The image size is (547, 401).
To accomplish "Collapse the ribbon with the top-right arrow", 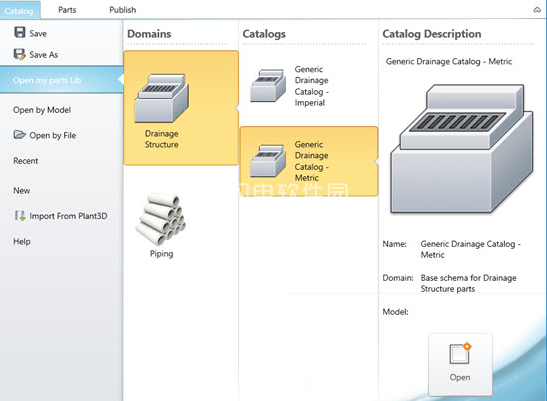I will click(537, 10).
